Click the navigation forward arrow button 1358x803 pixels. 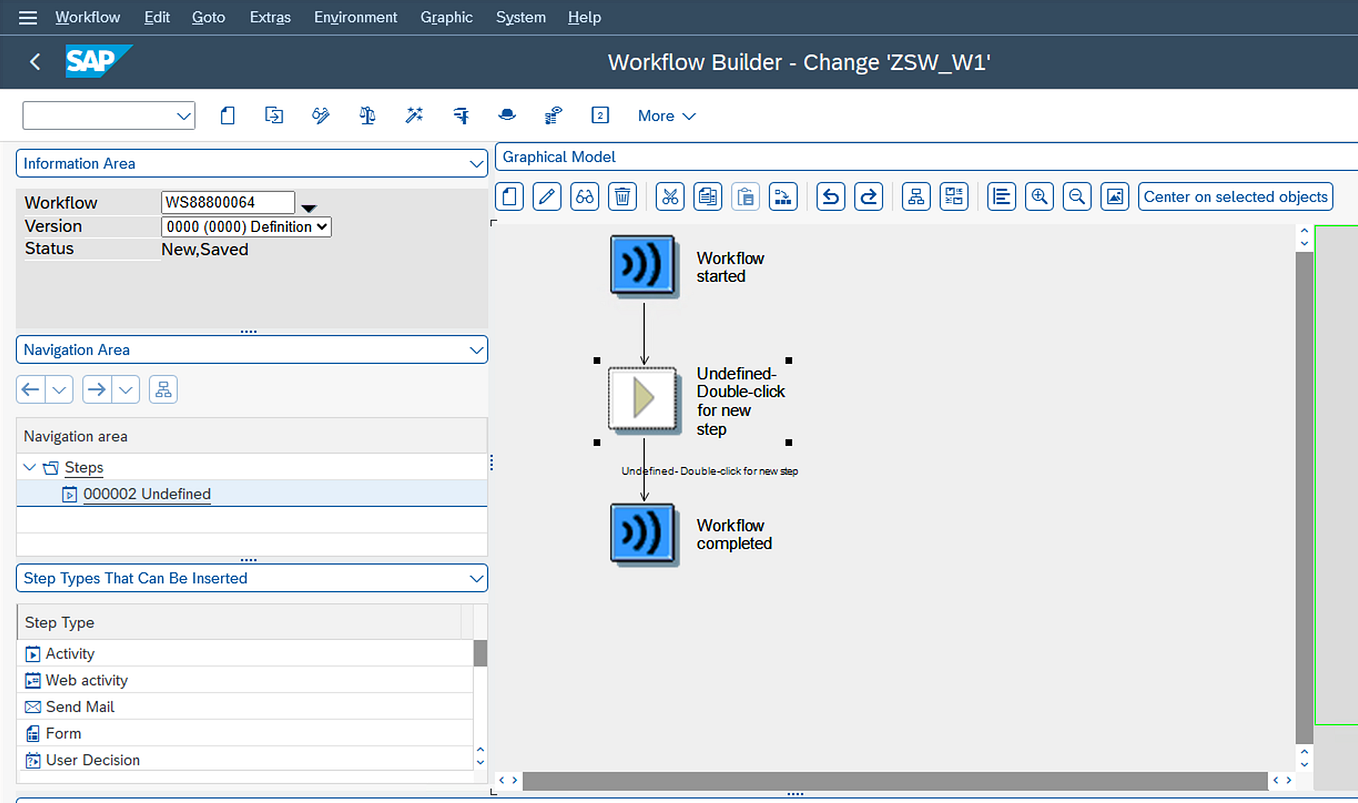click(97, 390)
